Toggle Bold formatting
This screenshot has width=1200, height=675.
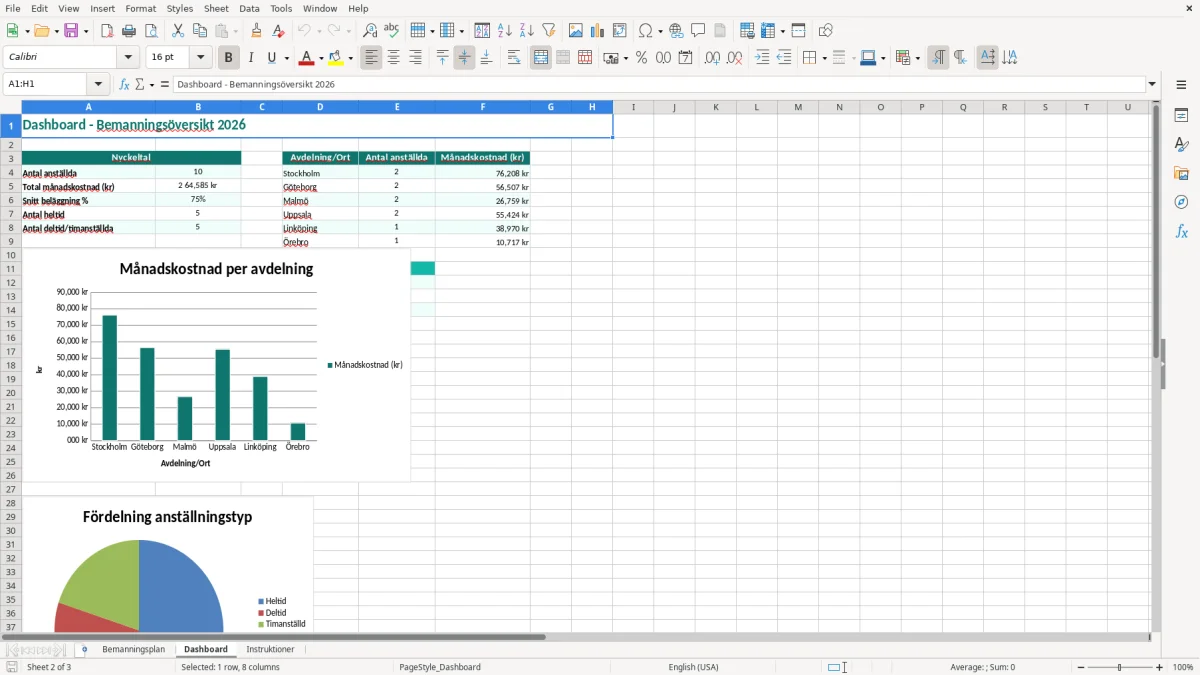point(229,58)
